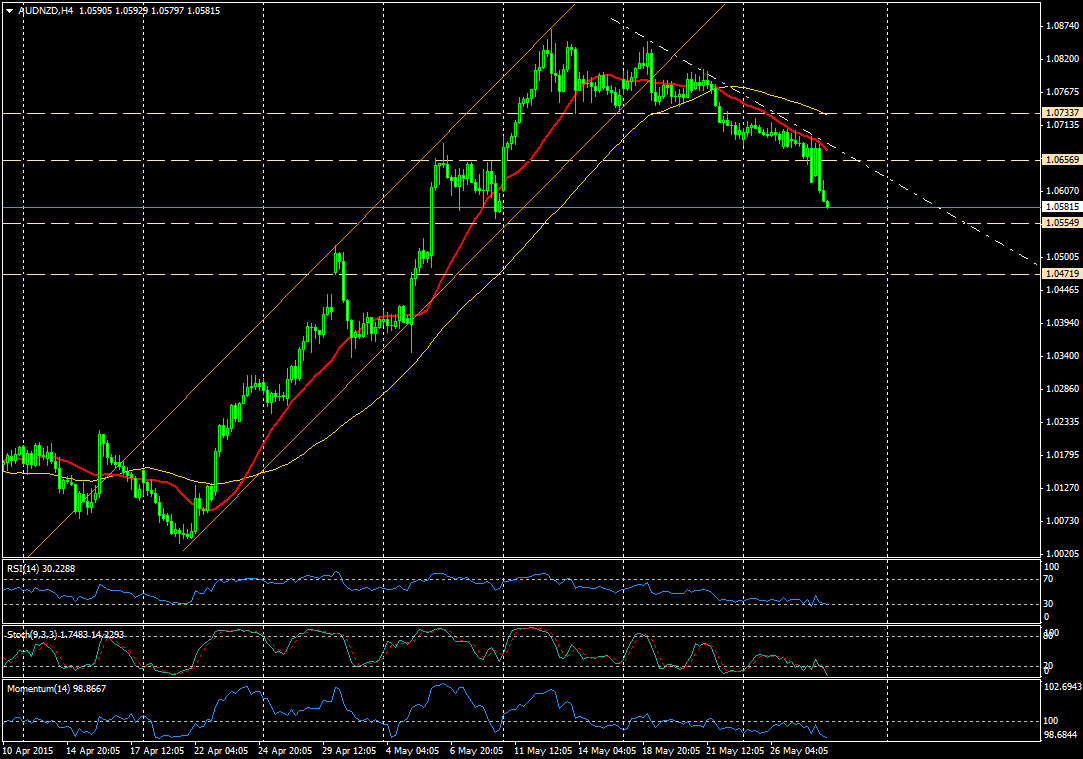Click the current price label 1.05815
The width and height of the screenshot is (1083, 759).
1060,207
